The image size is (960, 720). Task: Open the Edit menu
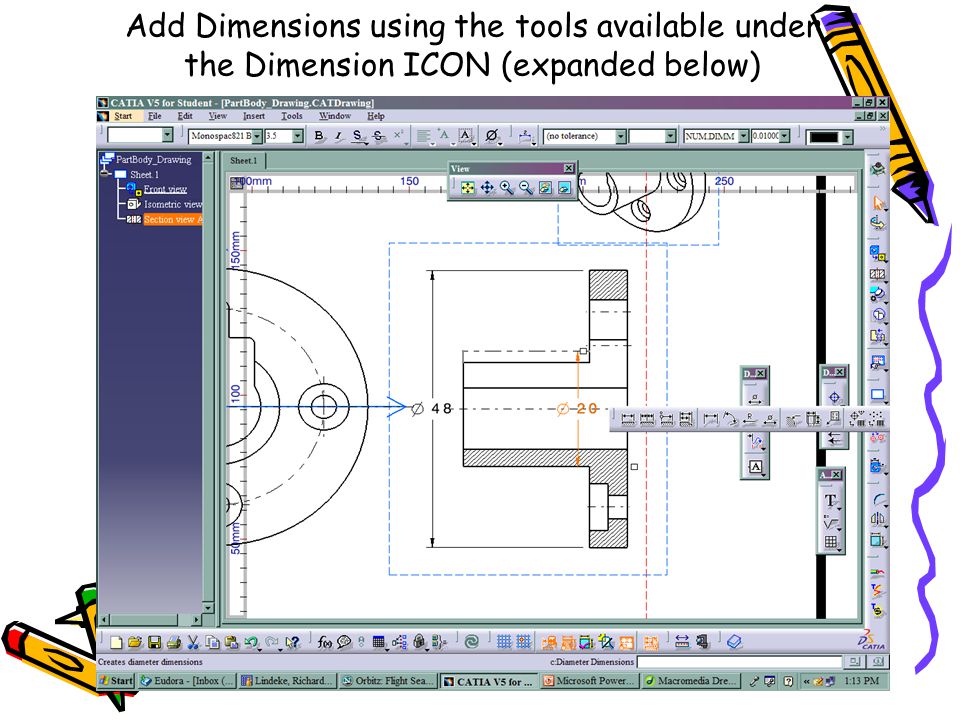pos(185,116)
